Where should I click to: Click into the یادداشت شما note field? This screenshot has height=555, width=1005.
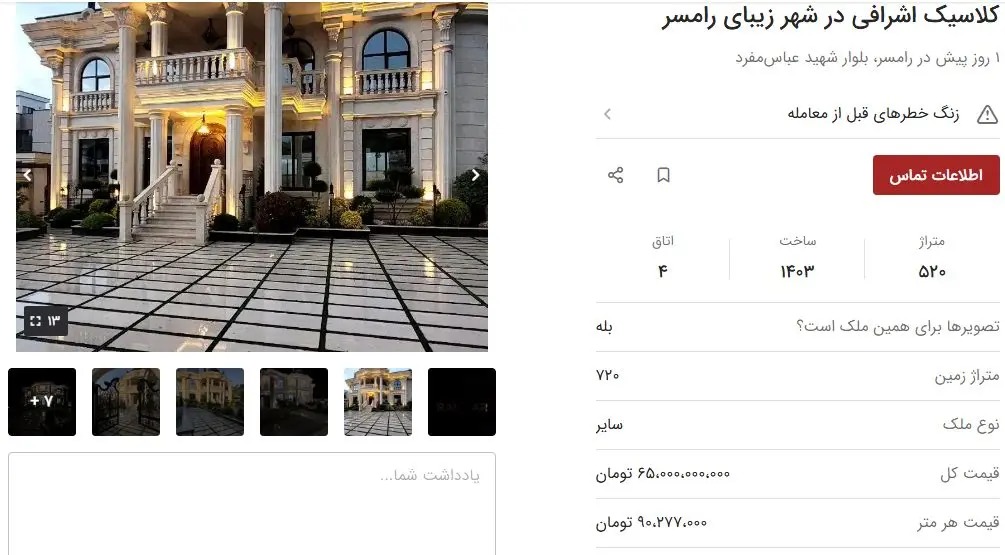coord(252,504)
